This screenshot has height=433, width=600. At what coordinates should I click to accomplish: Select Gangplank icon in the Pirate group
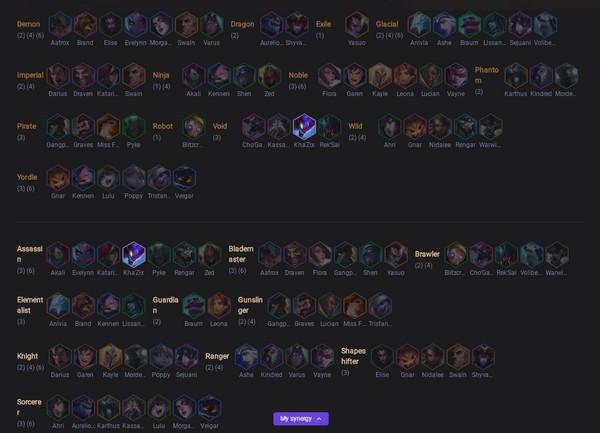pyautogui.click(x=58, y=127)
